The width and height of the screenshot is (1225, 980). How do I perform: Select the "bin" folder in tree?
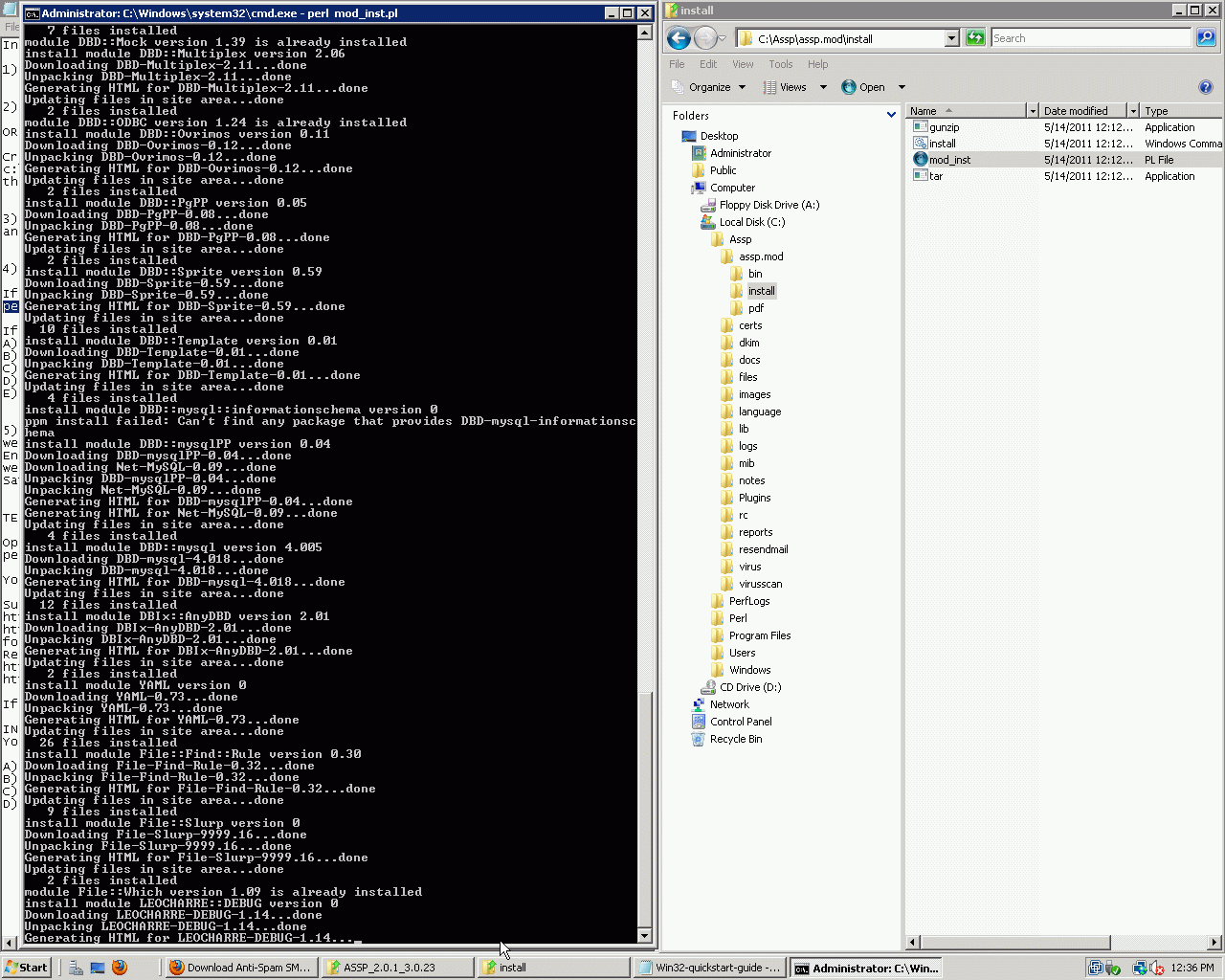tap(755, 274)
